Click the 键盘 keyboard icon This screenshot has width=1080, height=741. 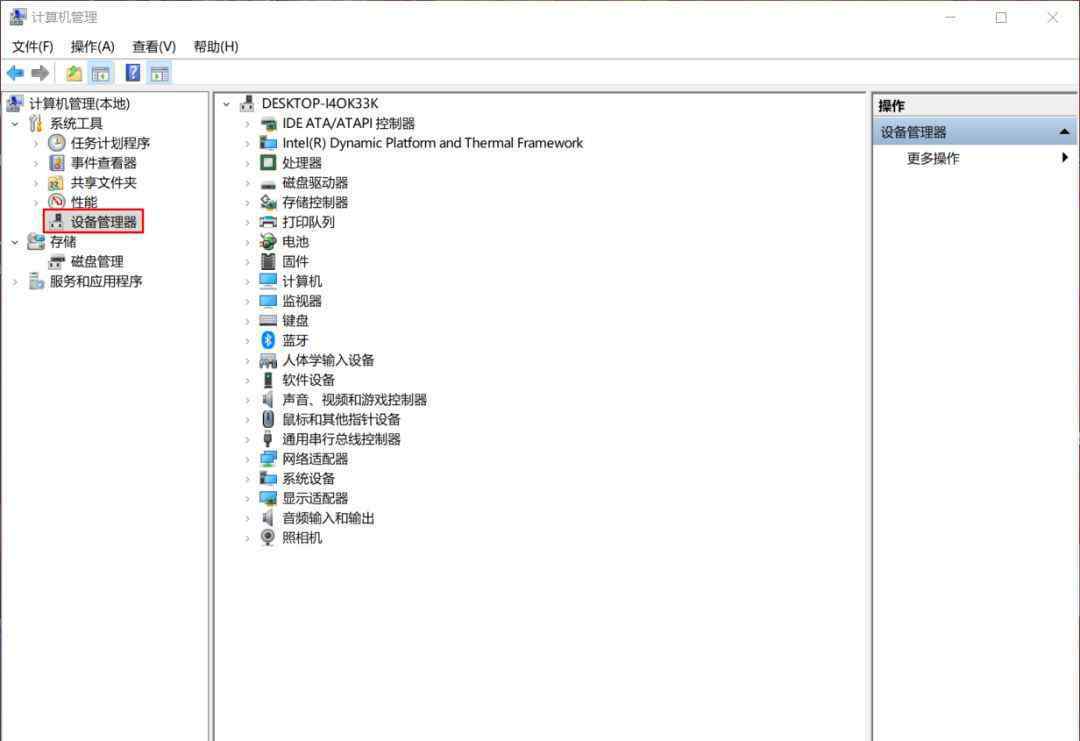(x=268, y=320)
